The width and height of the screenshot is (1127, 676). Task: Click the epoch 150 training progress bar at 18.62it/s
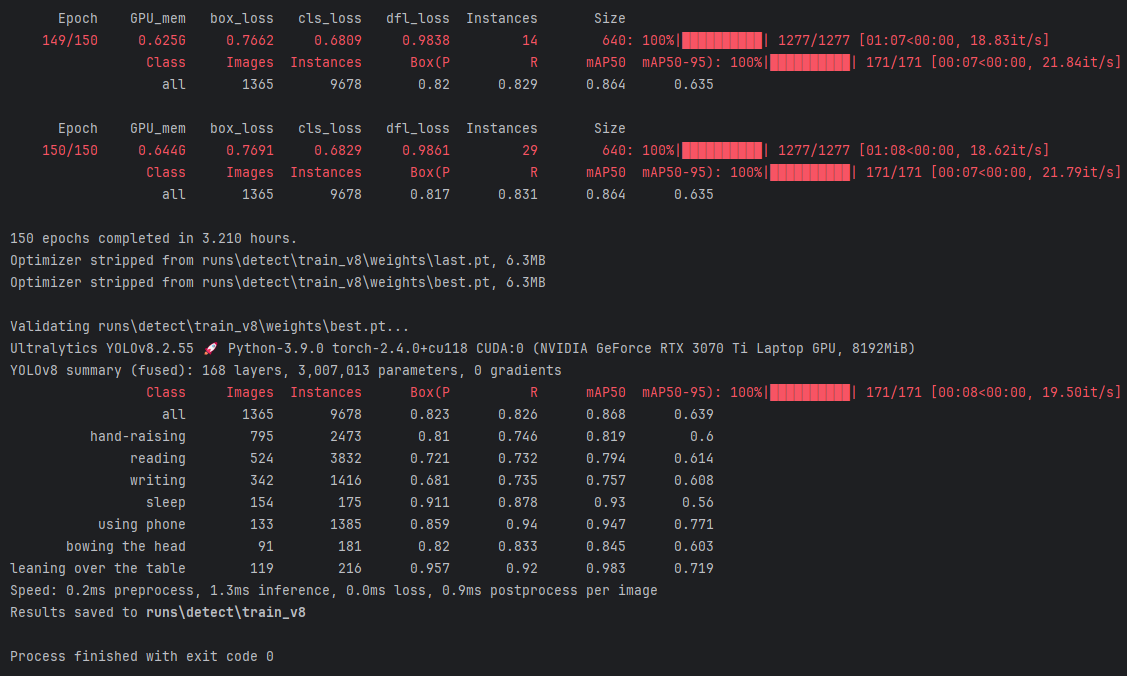coord(722,150)
